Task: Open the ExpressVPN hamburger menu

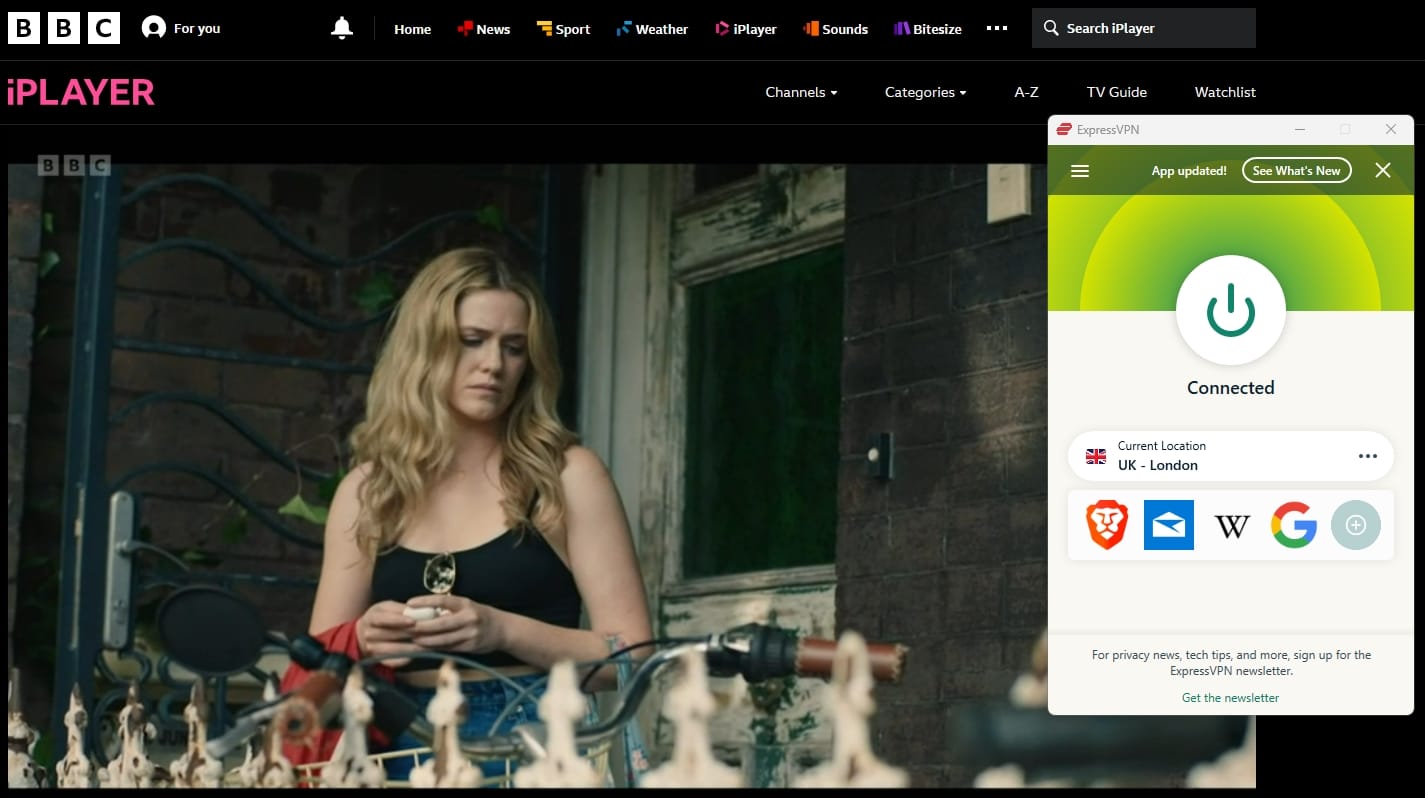Action: tap(1080, 171)
